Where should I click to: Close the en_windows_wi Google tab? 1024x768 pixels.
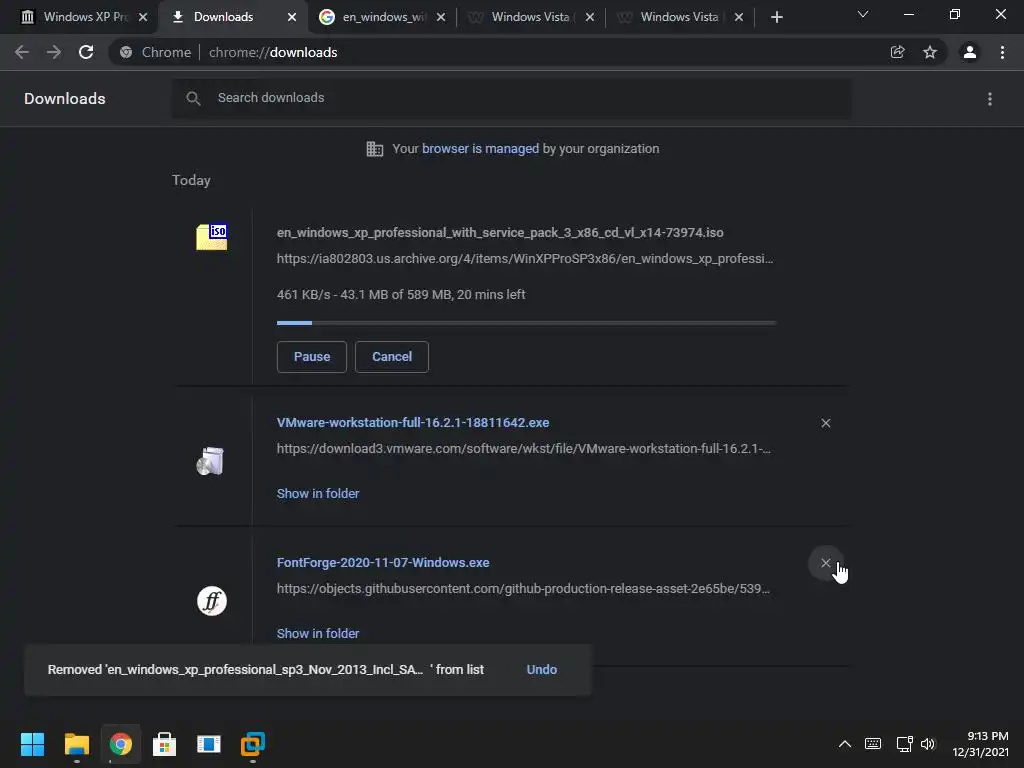click(x=441, y=17)
